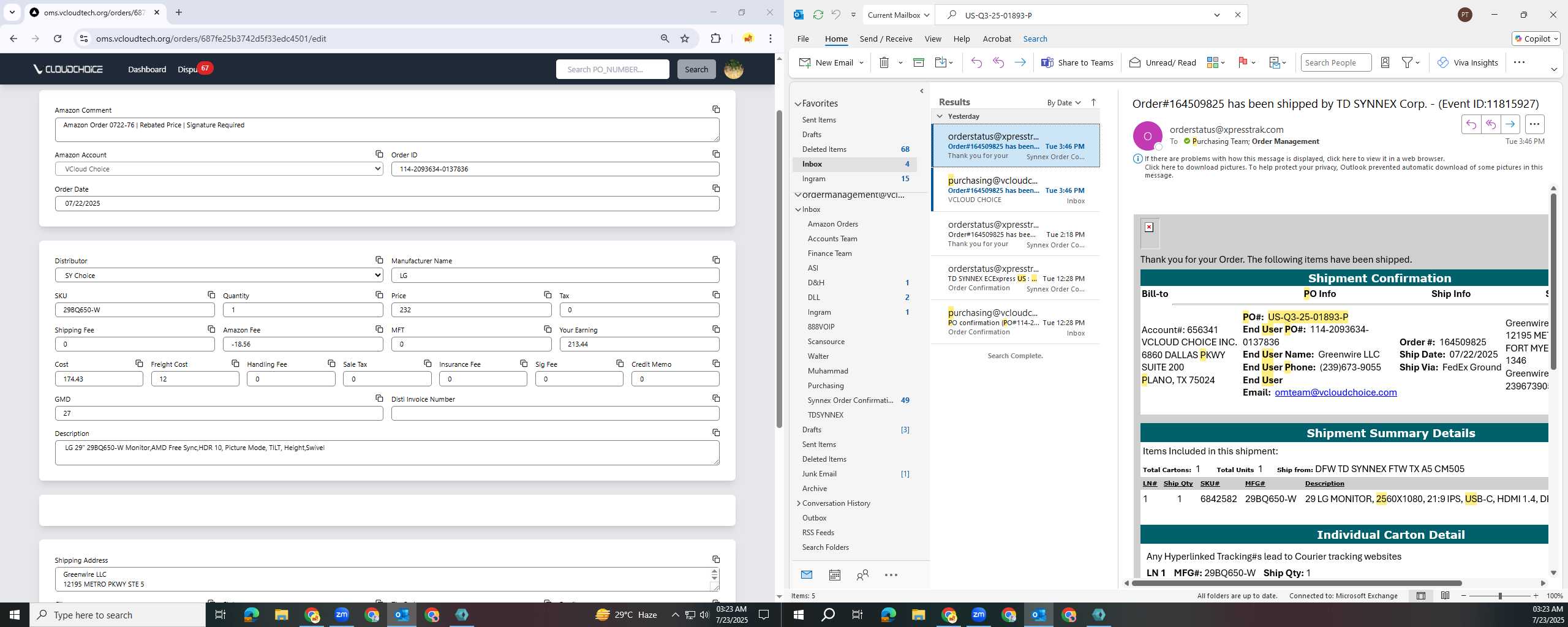Open the Acrobat ribbon tab
Image resolution: width=1568 pixels, height=627 pixels.
pyautogui.click(x=997, y=39)
